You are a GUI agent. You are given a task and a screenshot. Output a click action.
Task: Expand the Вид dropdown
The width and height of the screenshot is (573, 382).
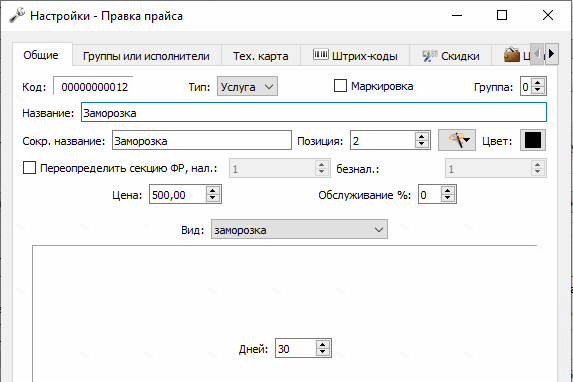point(299,230)
